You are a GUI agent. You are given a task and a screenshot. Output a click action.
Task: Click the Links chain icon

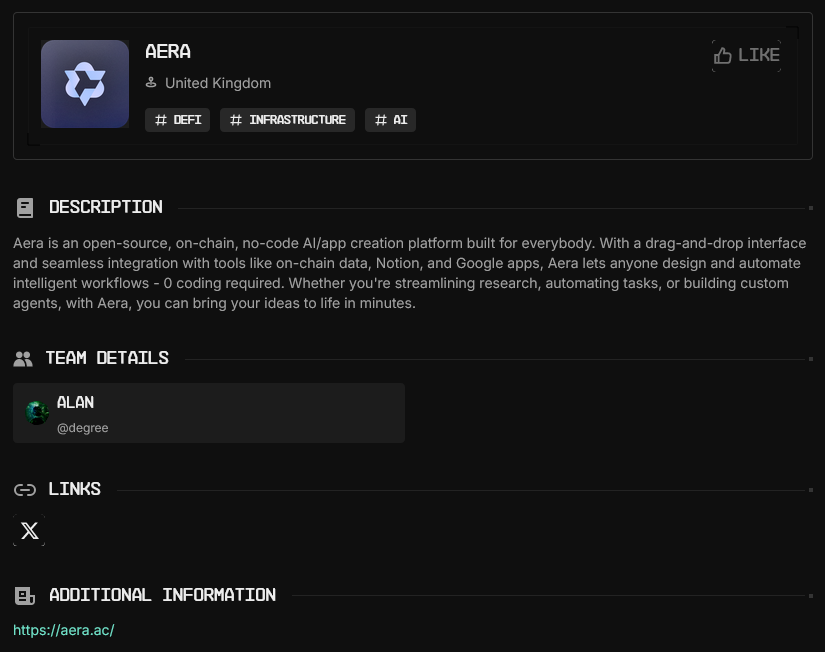pyautogui.click(x=25, y=490)
